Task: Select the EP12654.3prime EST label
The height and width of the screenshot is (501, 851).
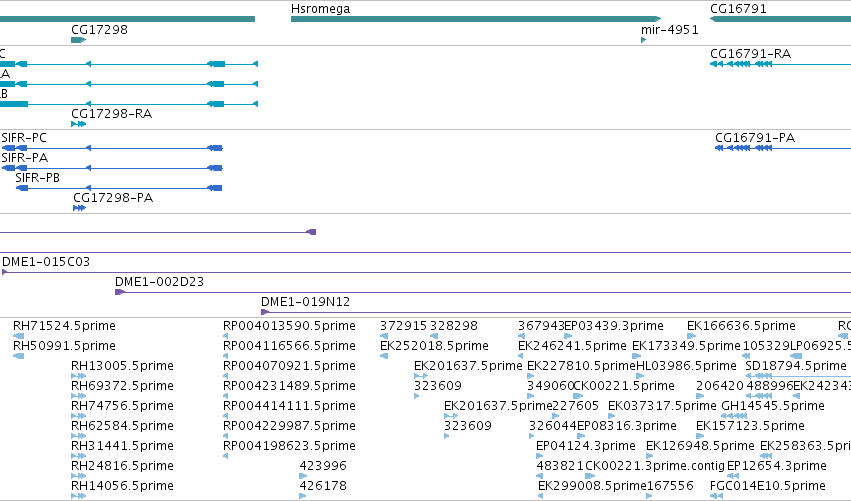Action: click(777, 466)
